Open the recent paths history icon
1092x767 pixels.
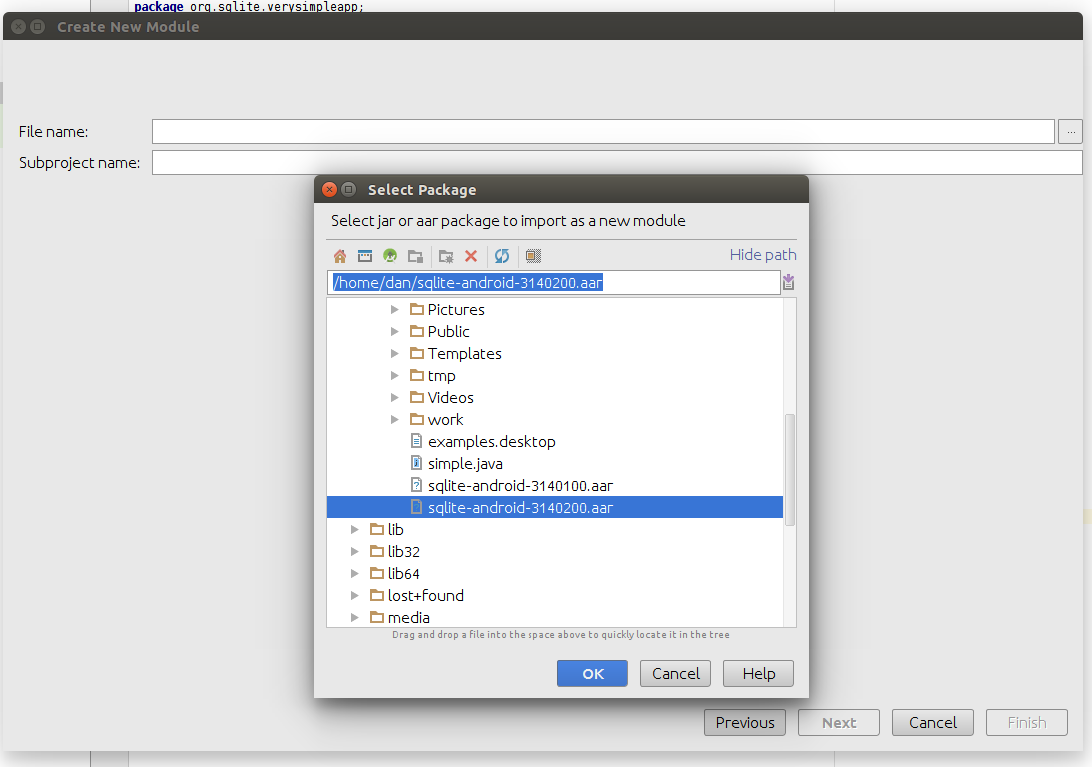[x=789, y=283]
